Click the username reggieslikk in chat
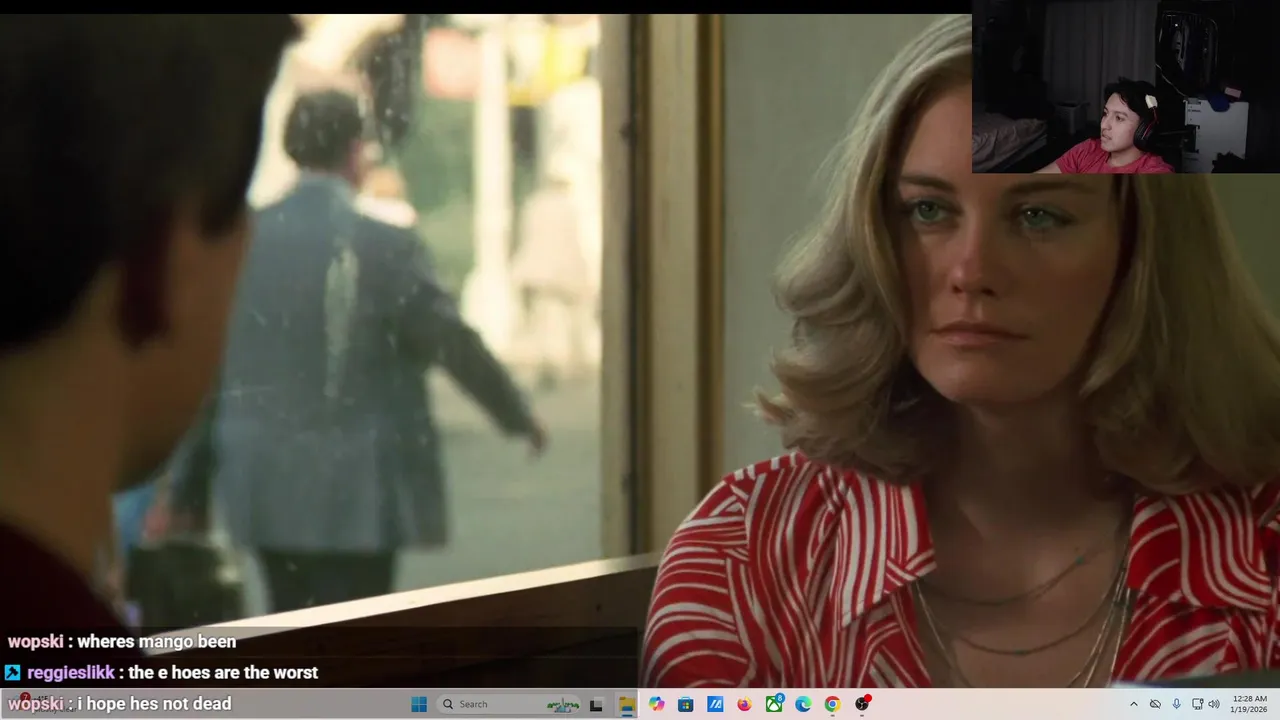This screenshot has width=1280, height=720. click(70, 673)
